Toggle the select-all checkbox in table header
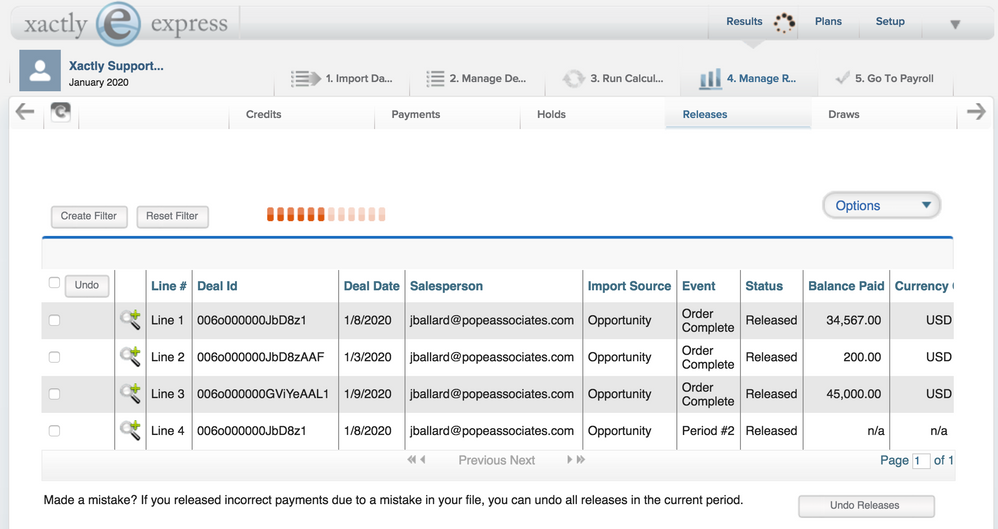 click(x=54, y=283)
